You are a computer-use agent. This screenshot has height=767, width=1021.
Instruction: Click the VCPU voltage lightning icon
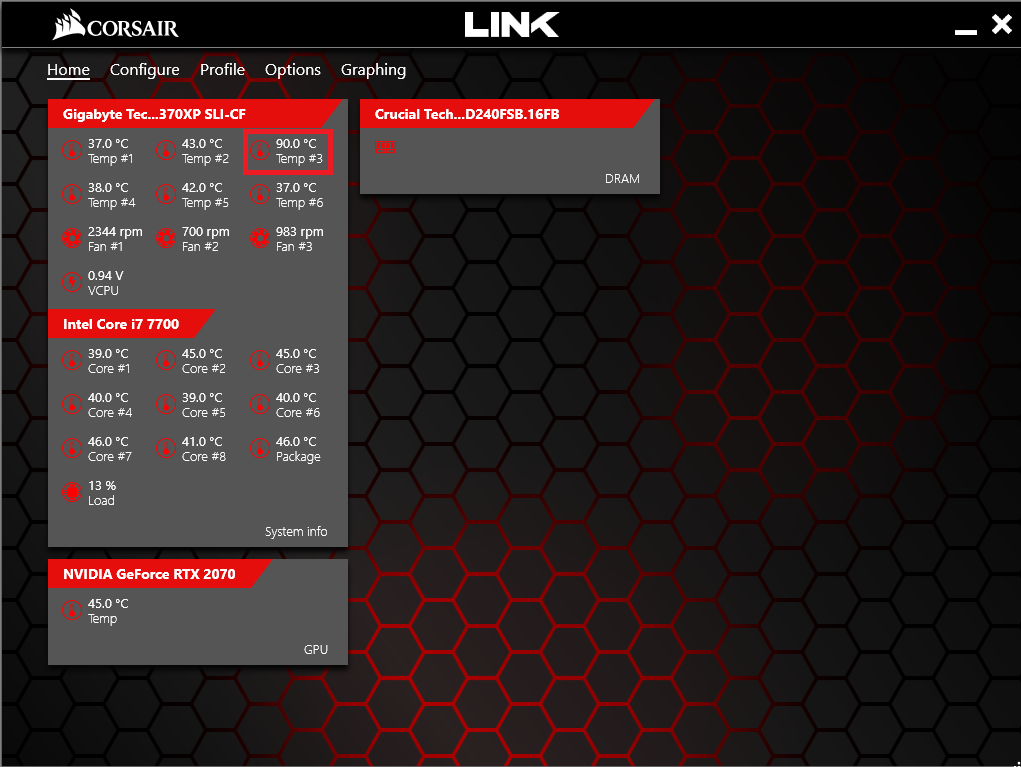[x=72, y=283]
